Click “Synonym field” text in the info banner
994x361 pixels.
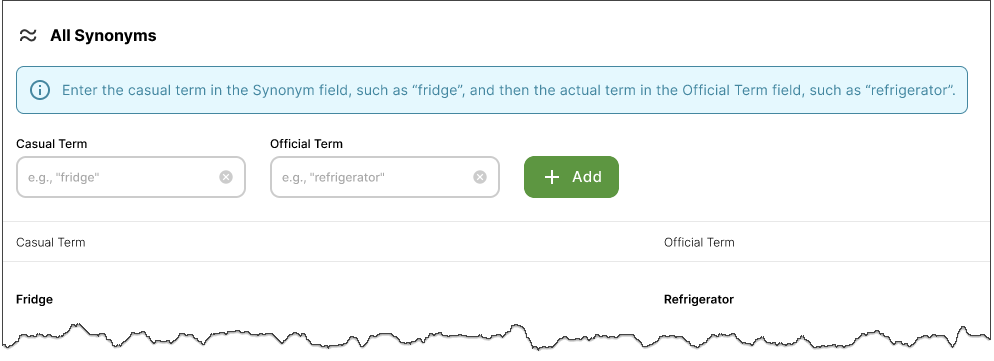[x=301, y=90]
